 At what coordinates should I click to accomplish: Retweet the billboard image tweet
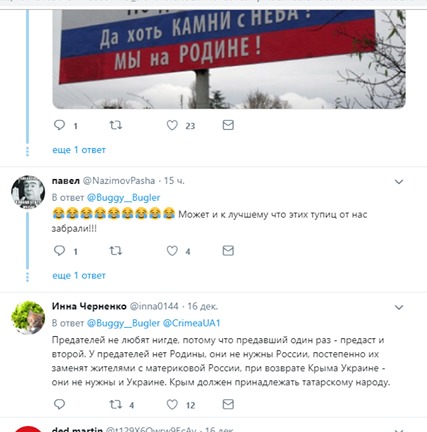pyautogui.click(x=116, y=125)
